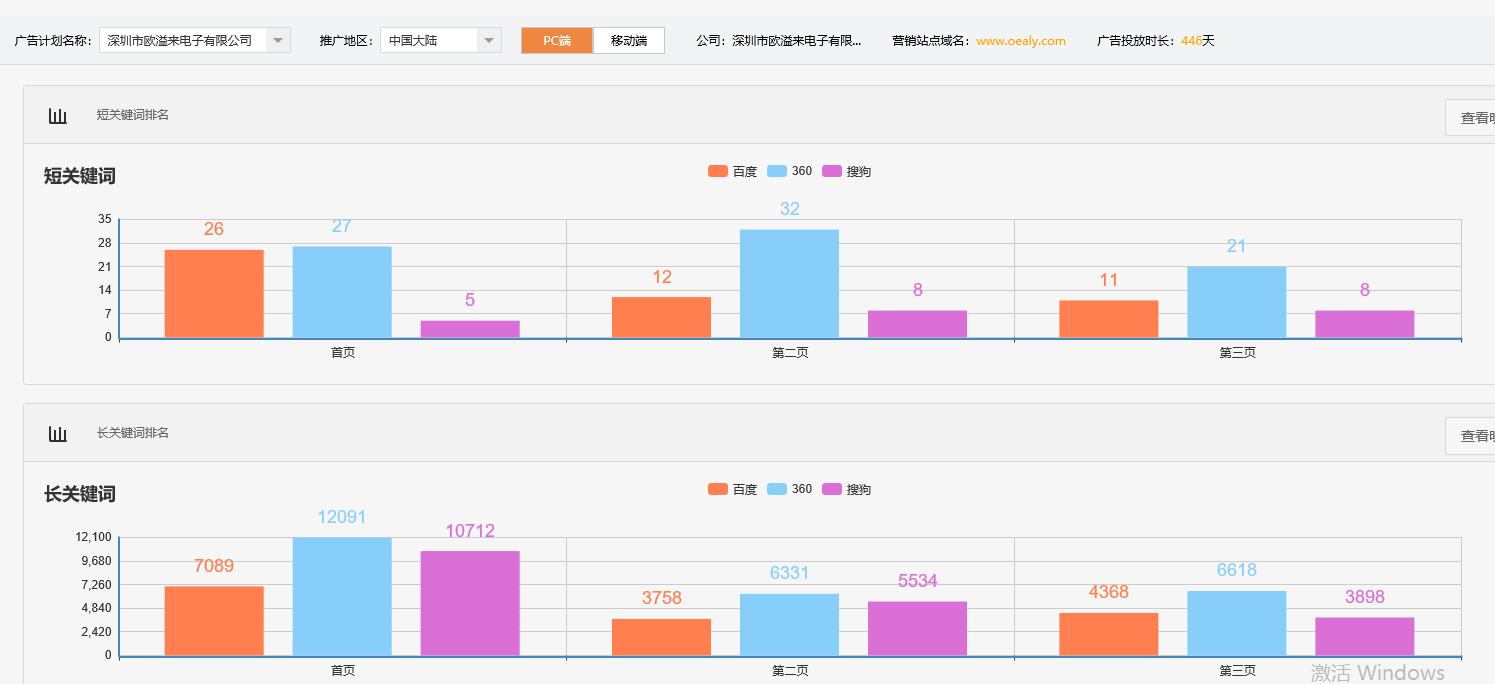
Task: Click the bar chart icon beside 长关键词排名
Action: click(x=58, y=434)
